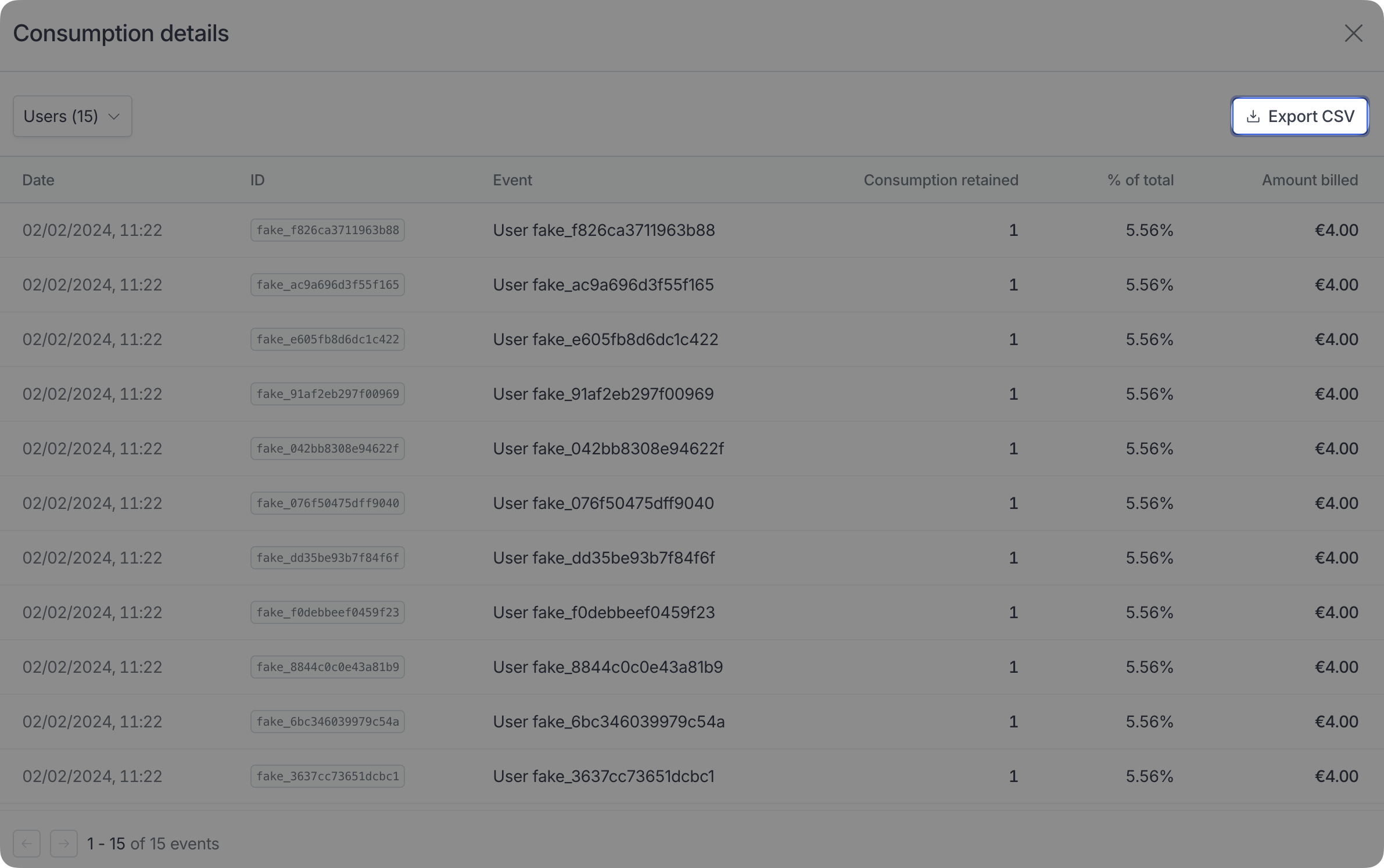Select ID badge fake_ac9a696d3f55f165
This screenshot has width=1384, height=868.
[328, 285]
